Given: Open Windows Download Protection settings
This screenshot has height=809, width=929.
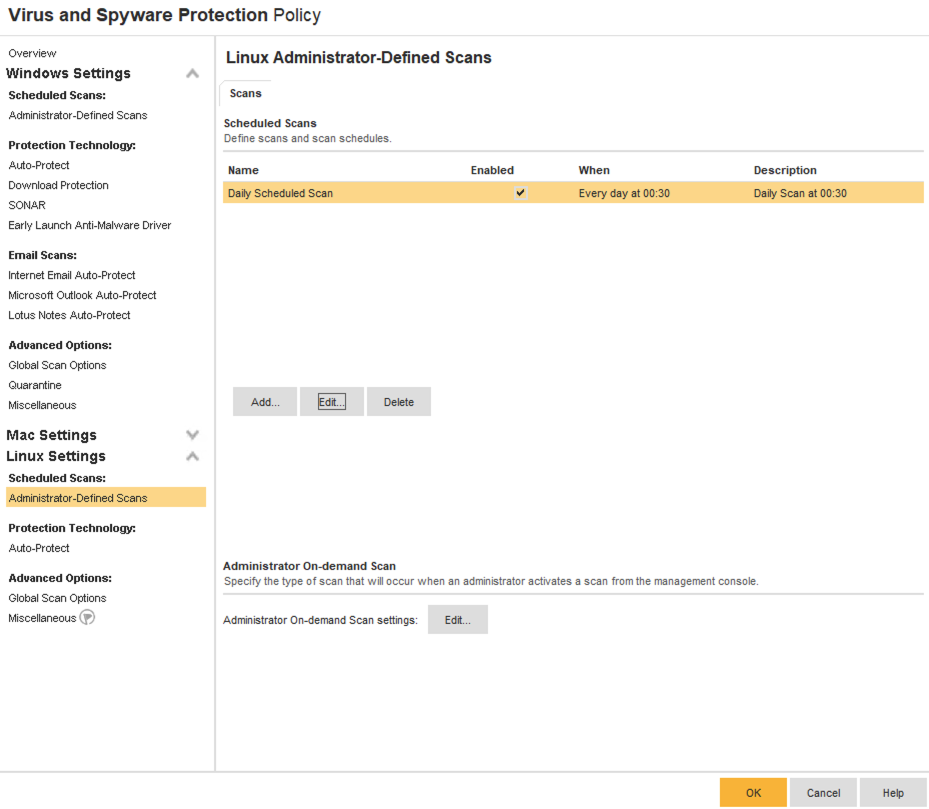Looking at the screenshot, I should [58, 185].
